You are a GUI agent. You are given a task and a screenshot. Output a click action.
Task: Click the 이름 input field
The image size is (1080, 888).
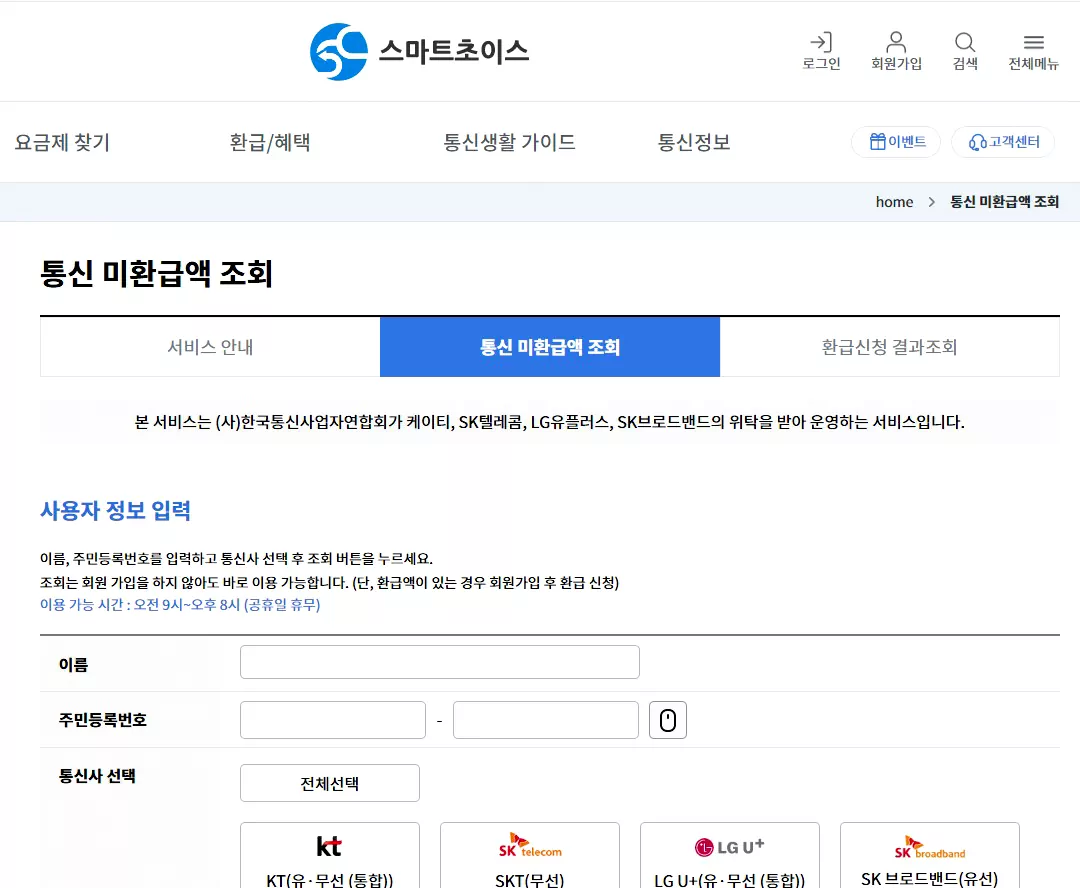click(439, 661)
